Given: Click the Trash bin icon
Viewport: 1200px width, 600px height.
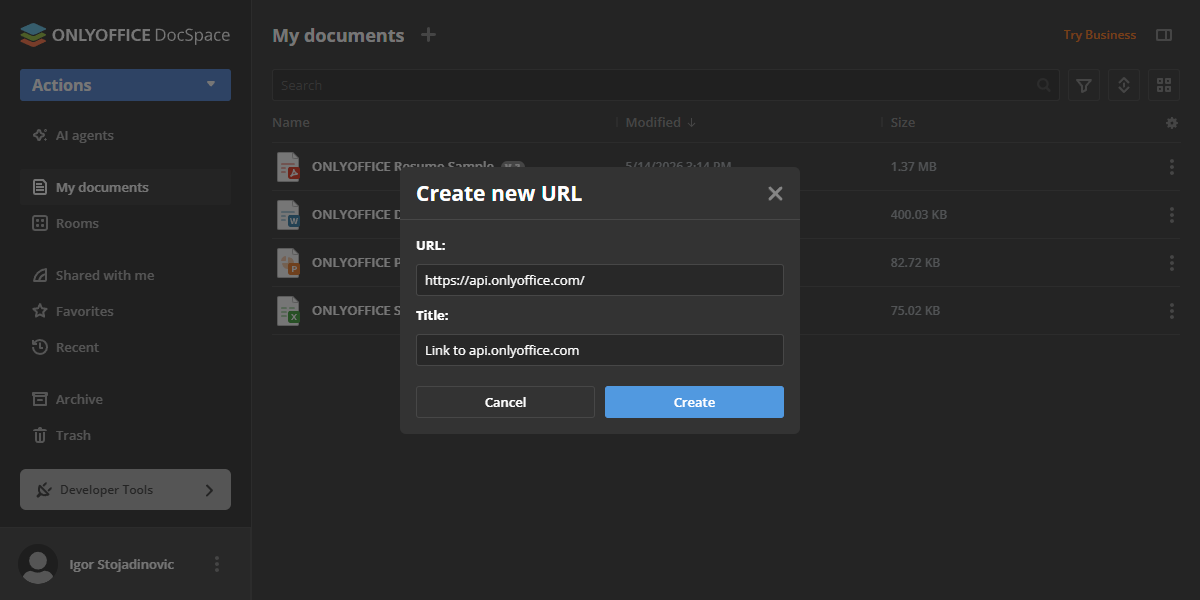Looking at the screenshot, I should tap(40, 435).
